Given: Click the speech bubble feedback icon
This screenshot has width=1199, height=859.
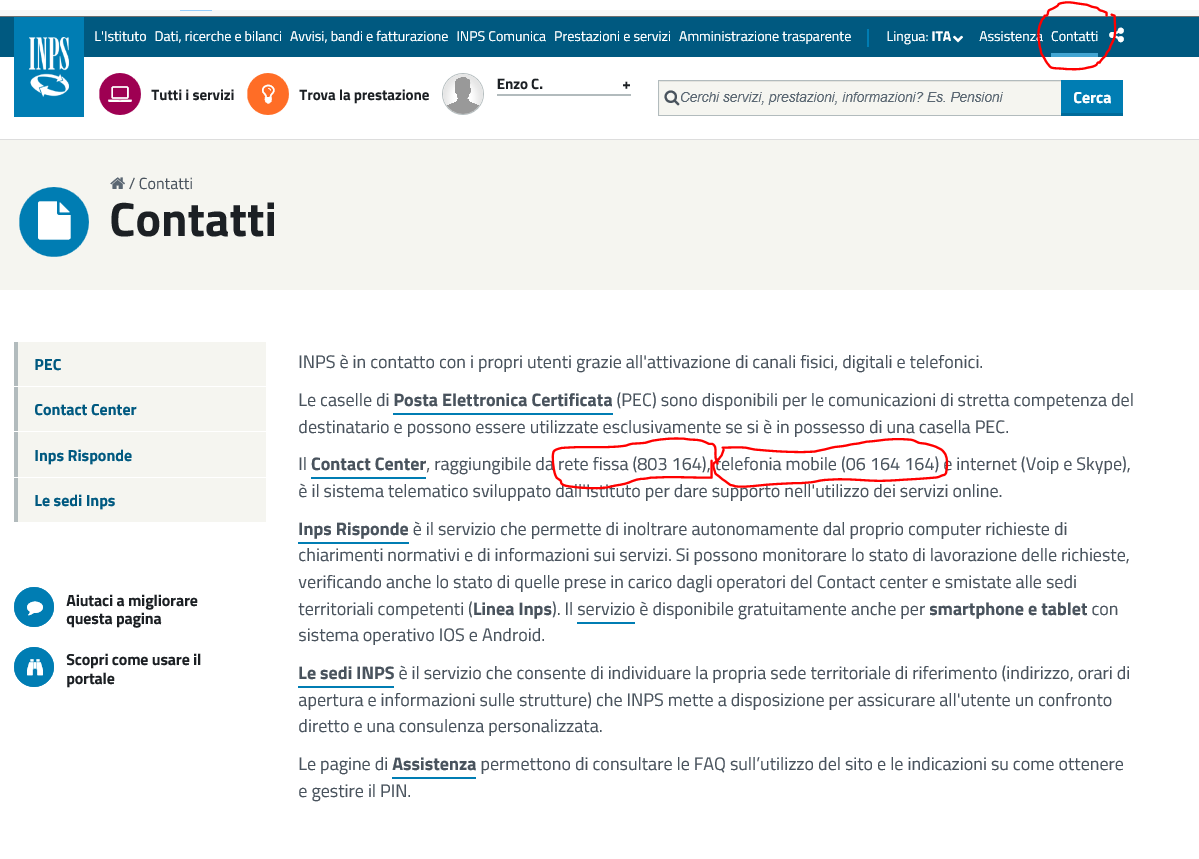Looking at the screenshot, I should [x=34, y=608].
